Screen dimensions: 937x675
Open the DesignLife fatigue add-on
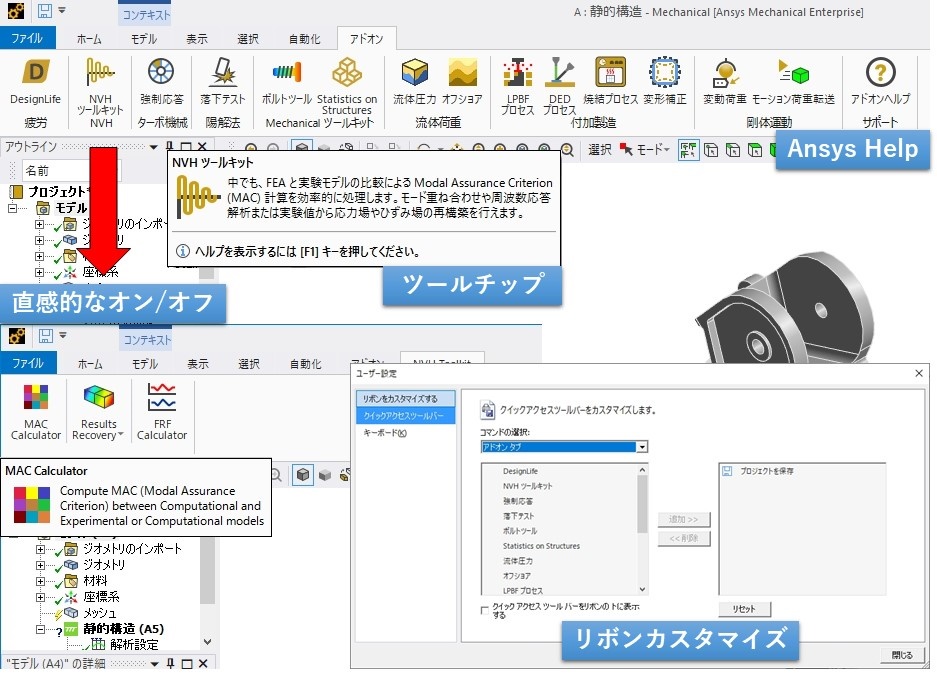(x=35, y=82)
